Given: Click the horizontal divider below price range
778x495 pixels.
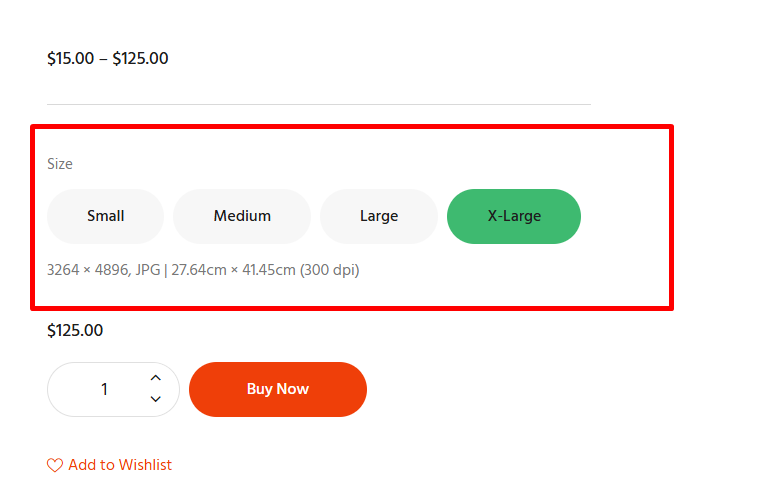Looking at the screenshot, I should tap(319, 104).
